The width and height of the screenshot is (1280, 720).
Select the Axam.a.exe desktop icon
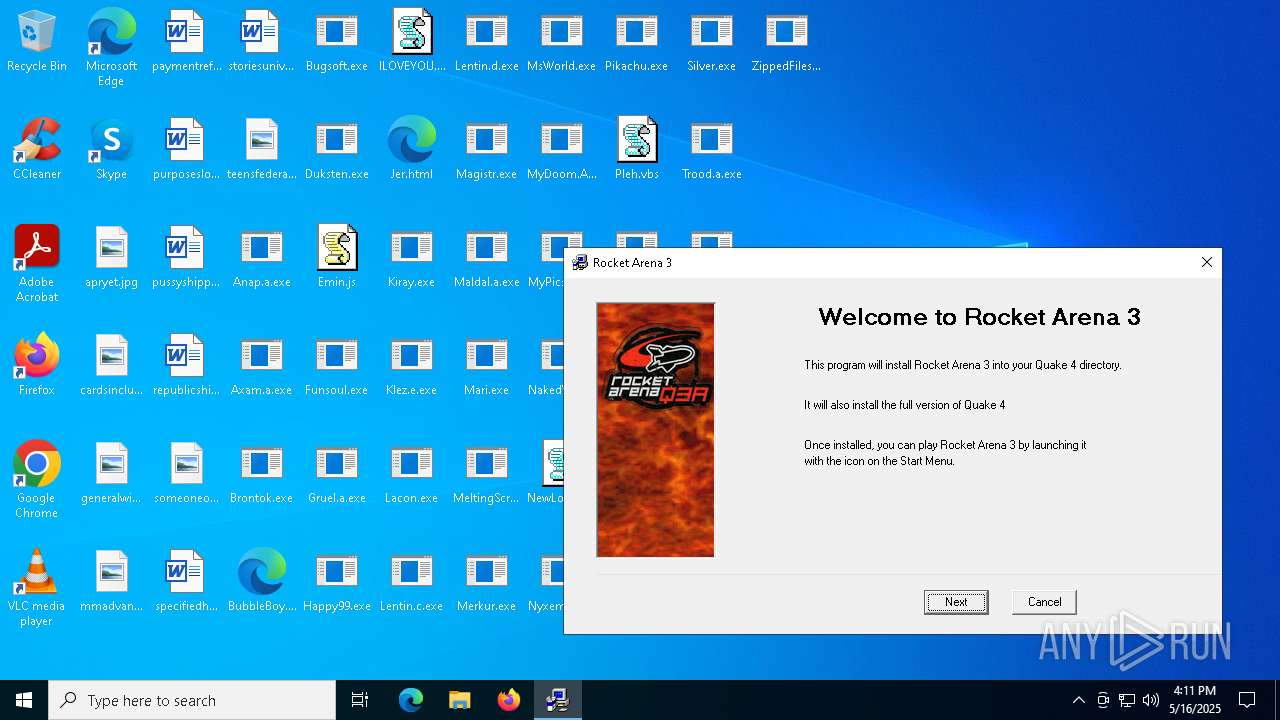tap(261, 365)
